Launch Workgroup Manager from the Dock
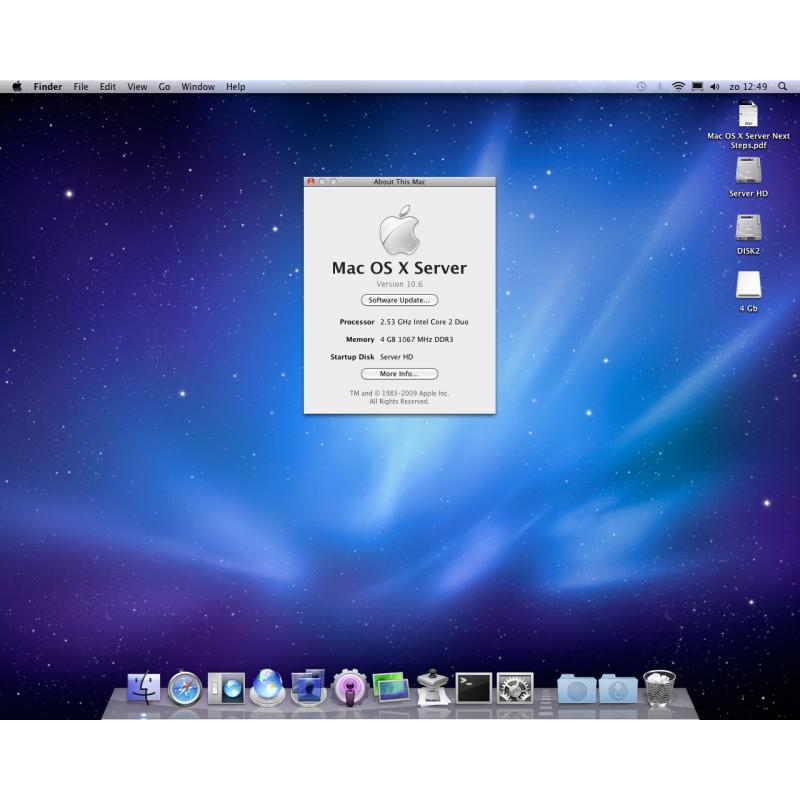The height and width of the screenshot is (800, 800). click(308, 688)
